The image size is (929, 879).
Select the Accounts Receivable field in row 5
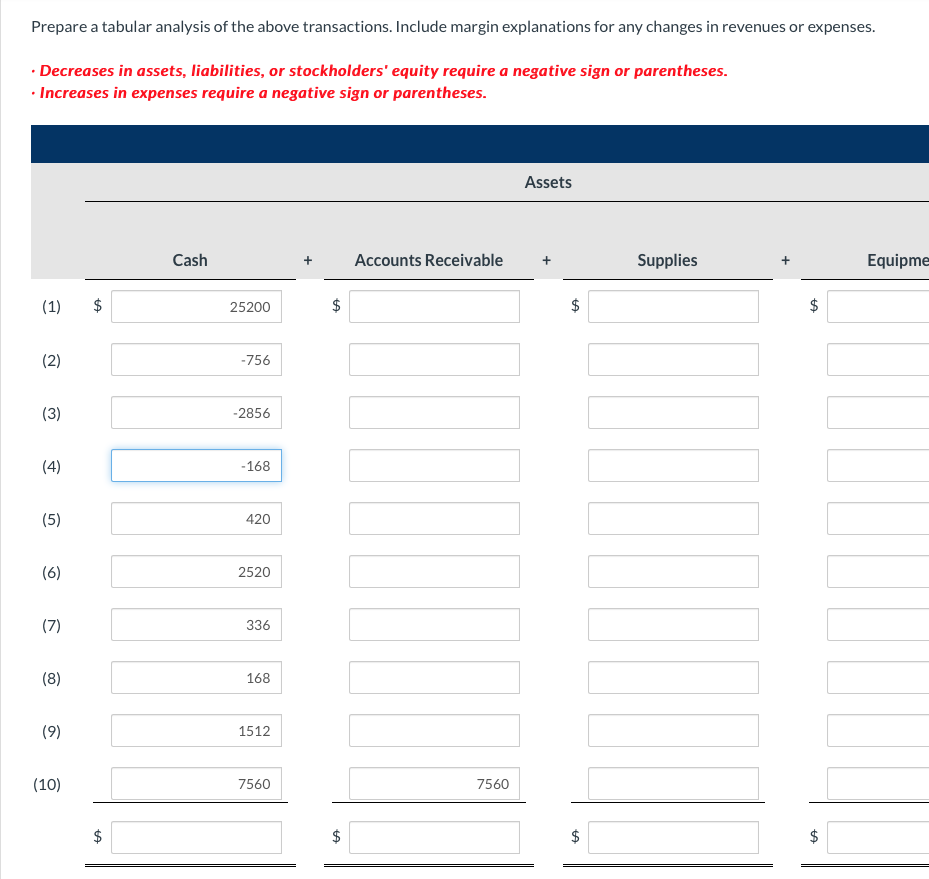point(434,518)
